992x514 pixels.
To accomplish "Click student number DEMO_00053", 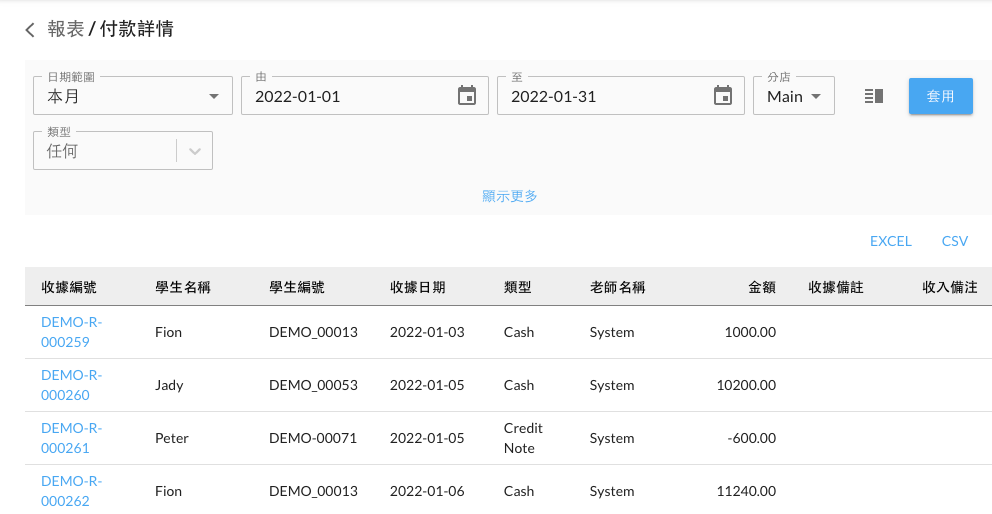I will tap(313, 385).
